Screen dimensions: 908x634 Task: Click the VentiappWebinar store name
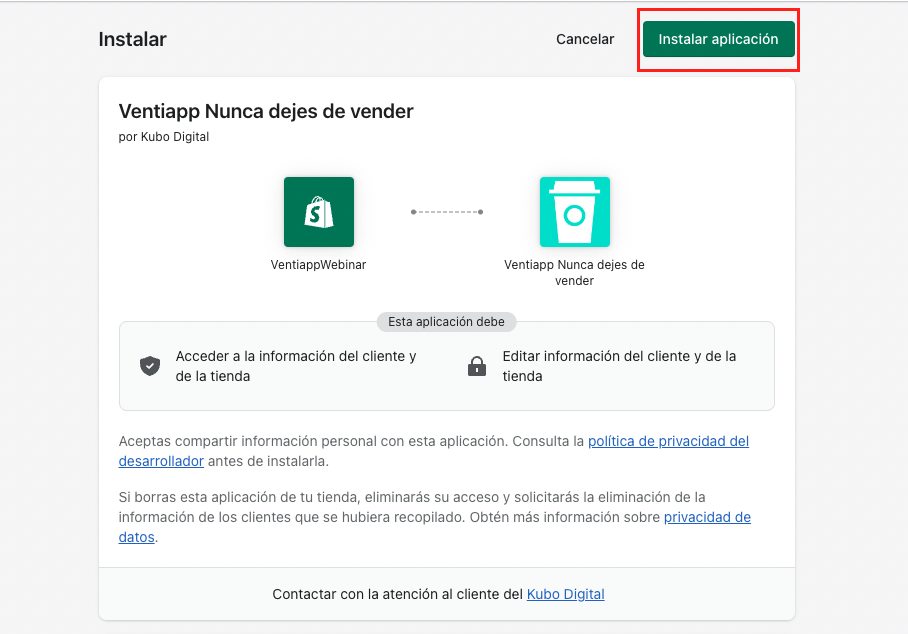click(x=318, y=265)
